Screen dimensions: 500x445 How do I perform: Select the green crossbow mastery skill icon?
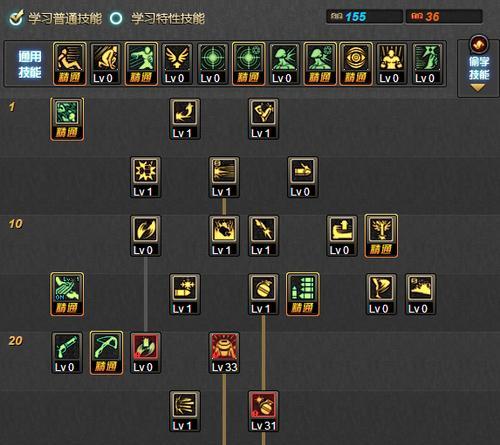pyautogui.click(x=106, y=353)
